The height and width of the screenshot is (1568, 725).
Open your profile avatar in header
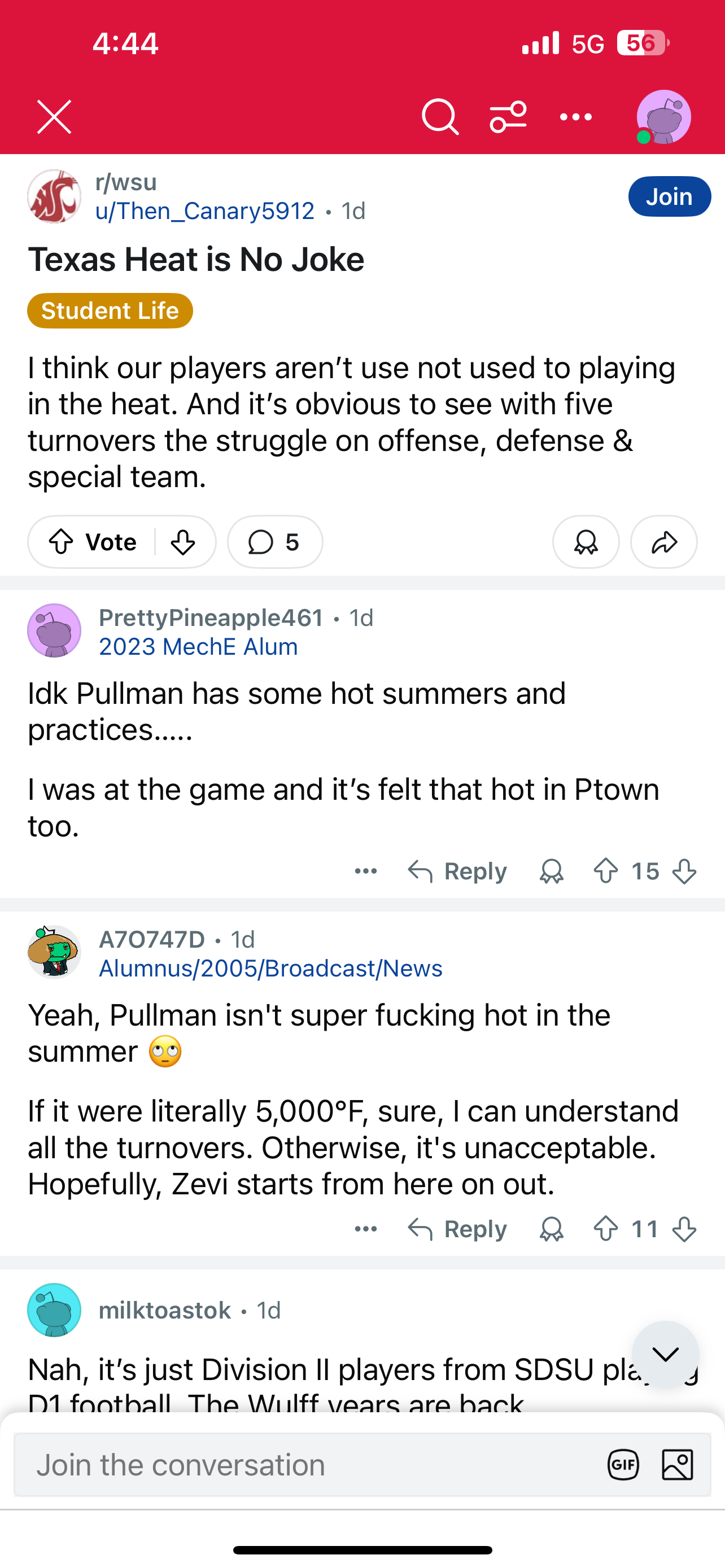pyautogui.click(x=663, y=116)
